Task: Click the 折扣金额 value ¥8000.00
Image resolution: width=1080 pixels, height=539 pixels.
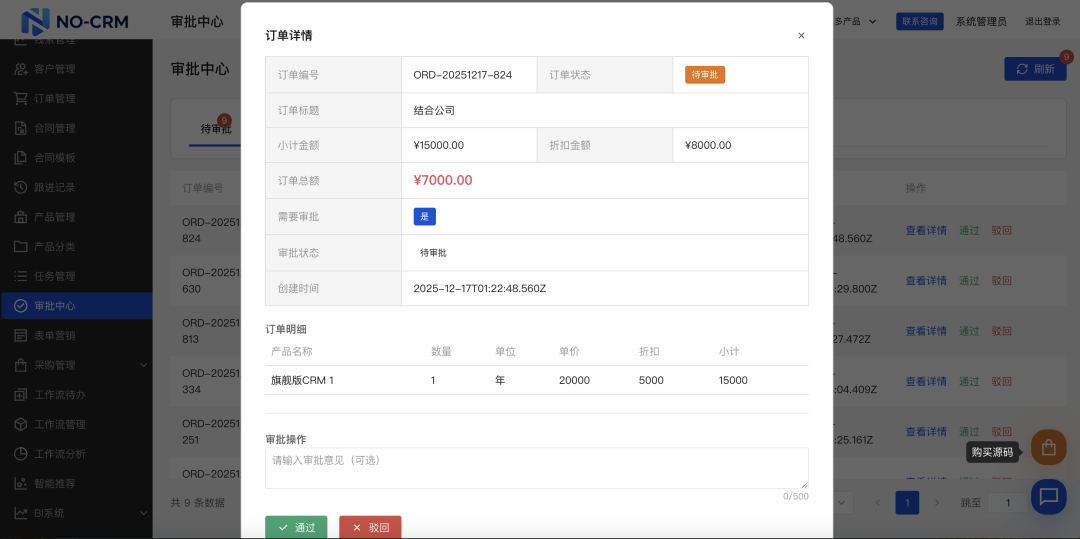Action: [708, 145]
